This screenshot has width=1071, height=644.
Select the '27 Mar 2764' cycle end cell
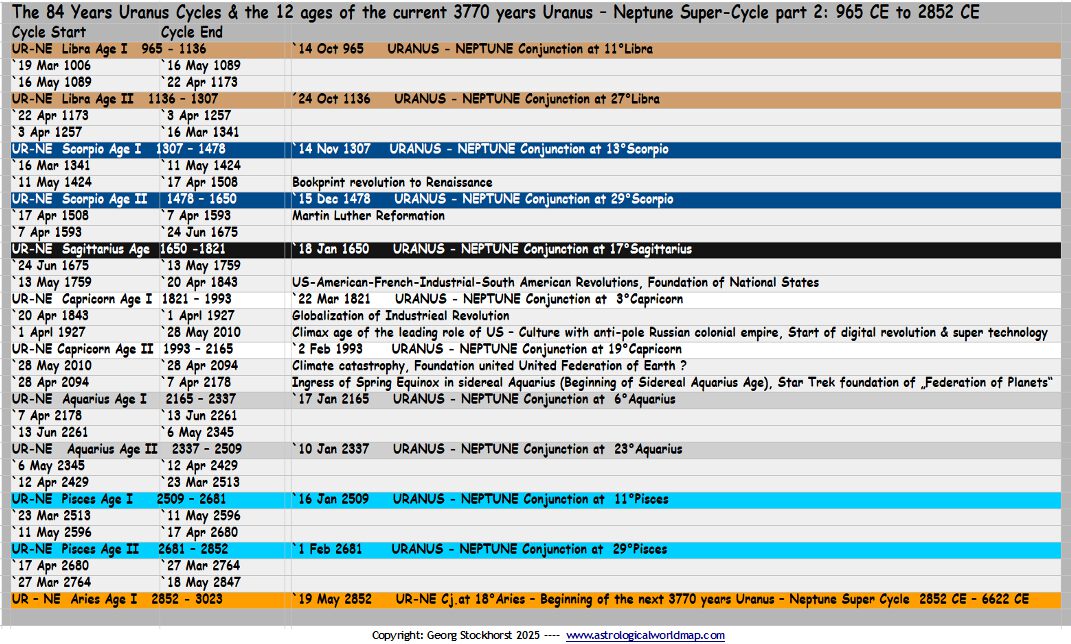coord(201,566)
